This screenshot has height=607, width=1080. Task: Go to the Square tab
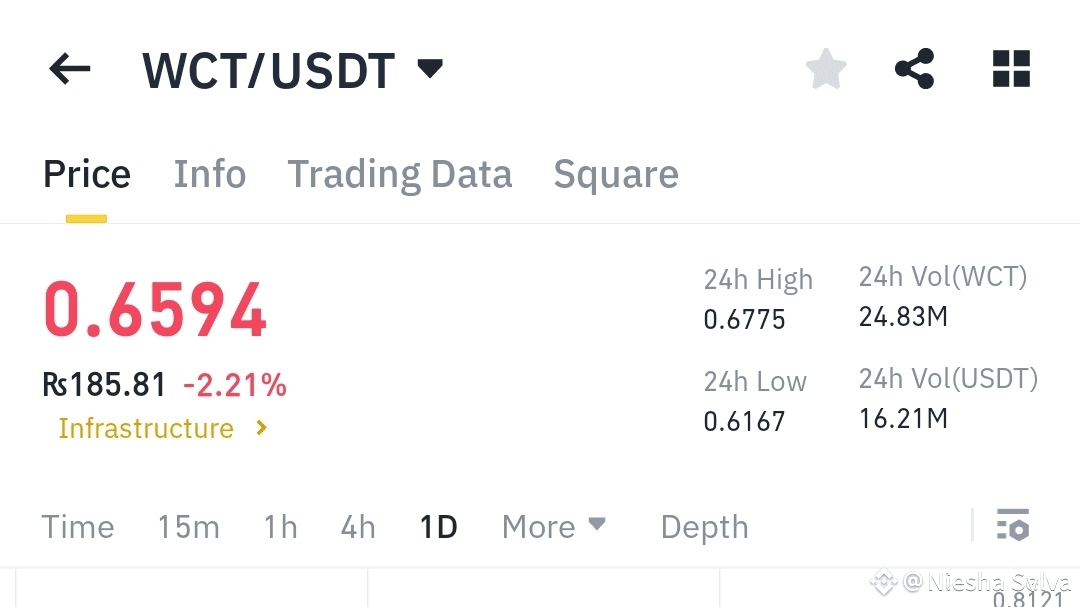[616, 175]
